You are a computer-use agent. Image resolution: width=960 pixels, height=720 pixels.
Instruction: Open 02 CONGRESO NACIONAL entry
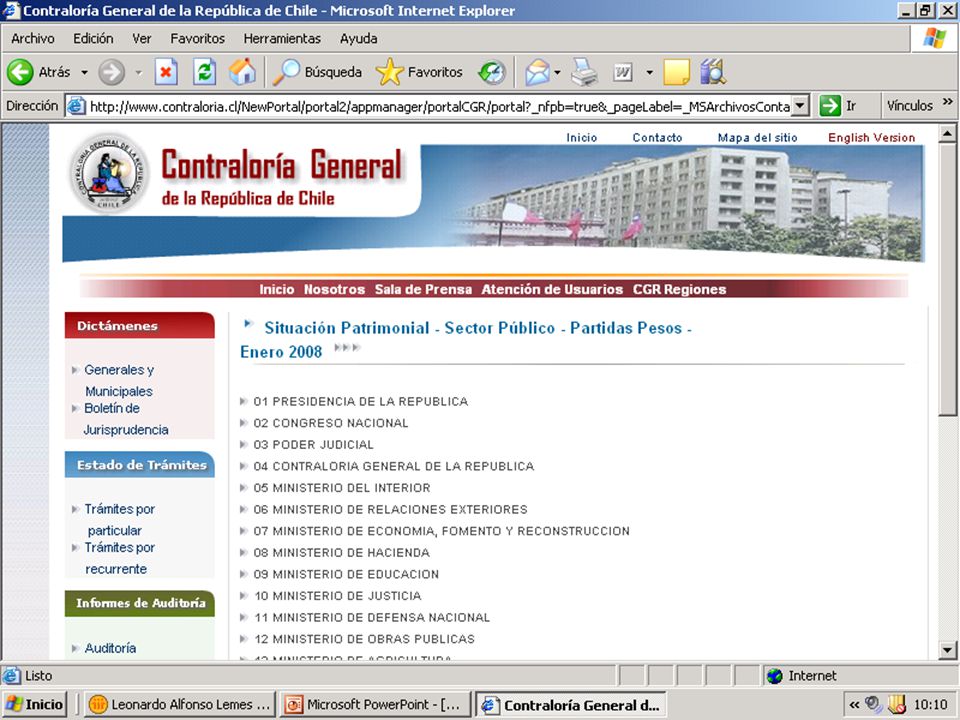click(x=331, y=423)
